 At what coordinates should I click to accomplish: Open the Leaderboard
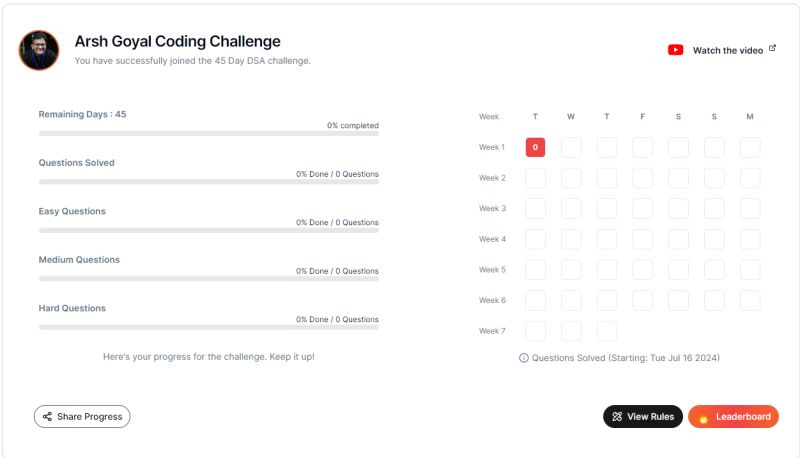tap(733, 417)
